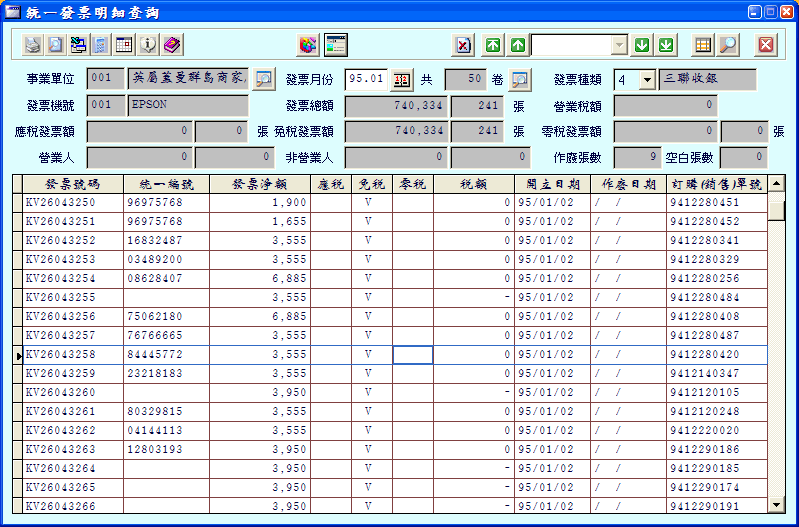The image size is (799, 527).
Task: Jump to first record with green arrow
Action: click(493, 45)
